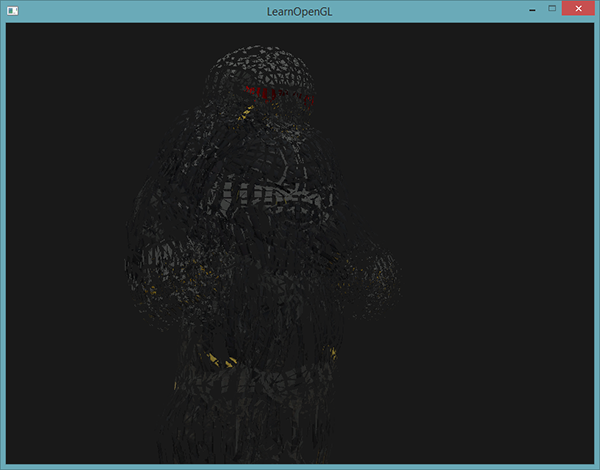
Task: Click the application icon in the title bar
Action: (12, 10)
